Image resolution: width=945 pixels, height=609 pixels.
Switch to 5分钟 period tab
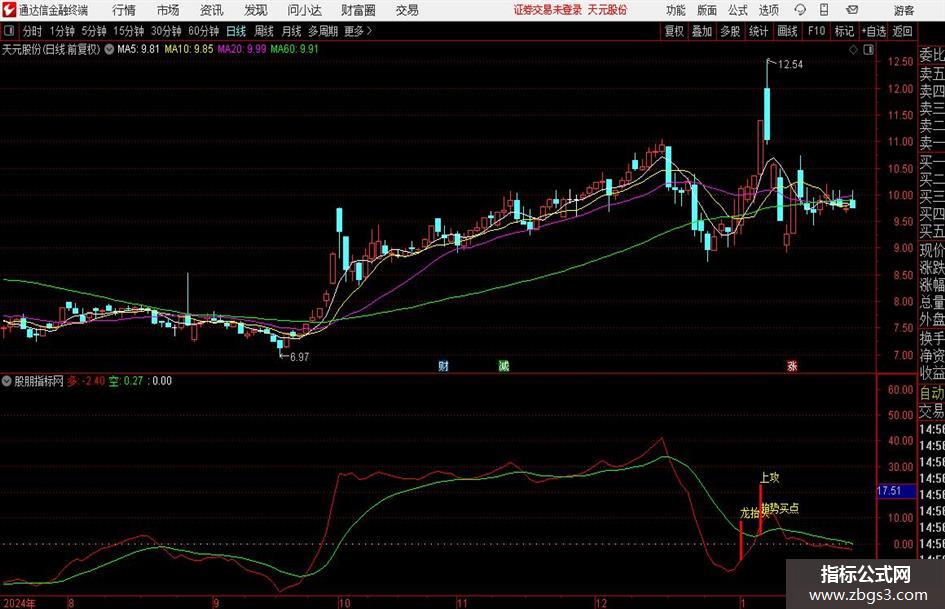pyautogui.click(x=94, y=31)
